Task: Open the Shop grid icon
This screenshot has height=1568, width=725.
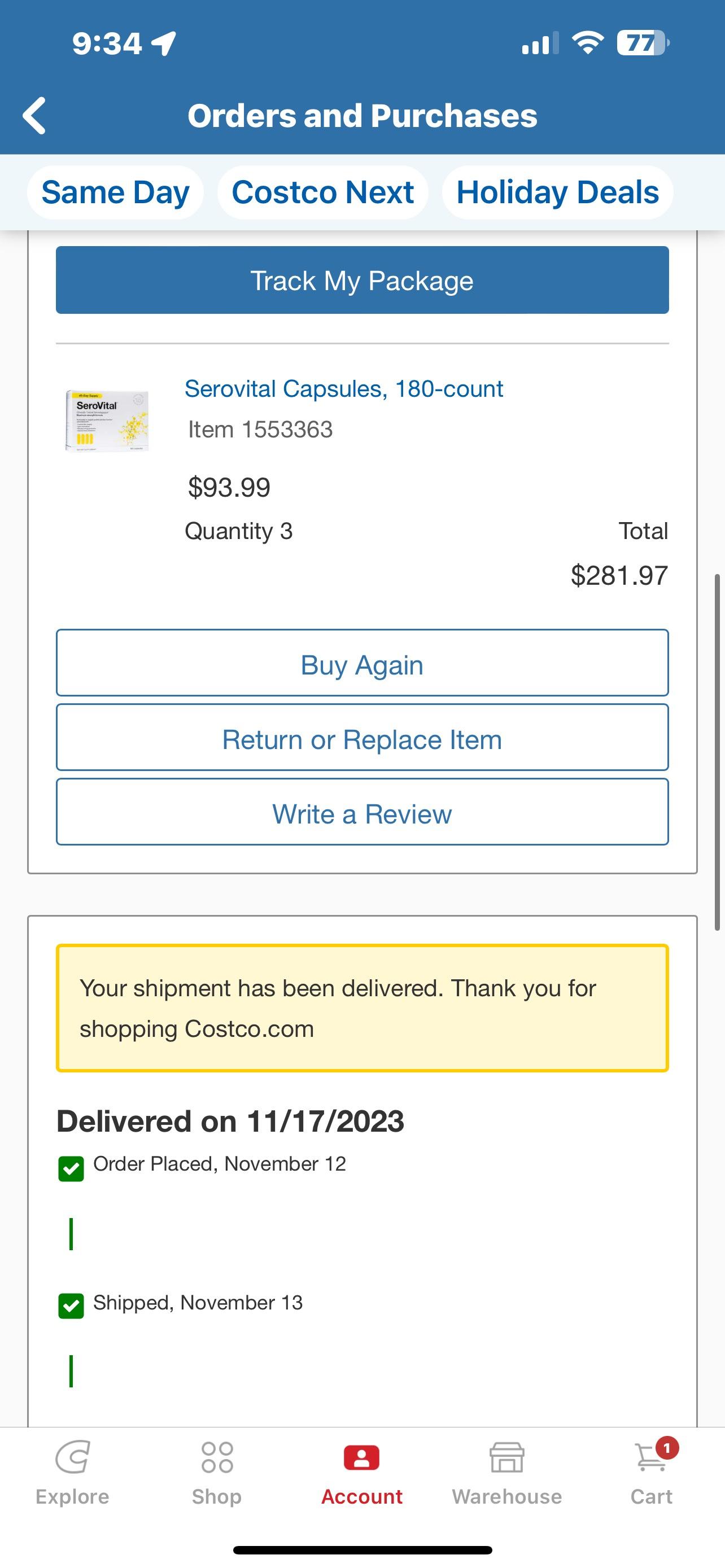Action: tap(217, 1458)
